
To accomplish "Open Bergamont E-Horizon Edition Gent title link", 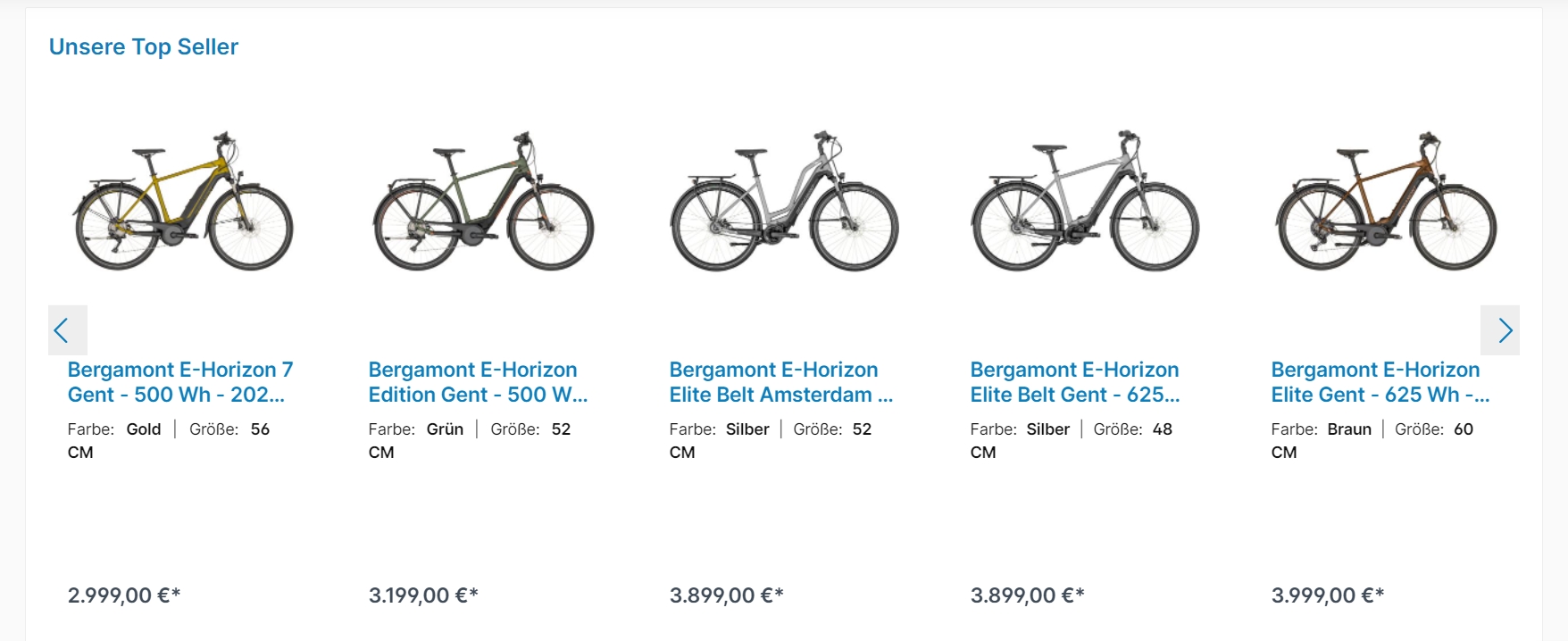I will pyautogui.click(x=478, y=382).
